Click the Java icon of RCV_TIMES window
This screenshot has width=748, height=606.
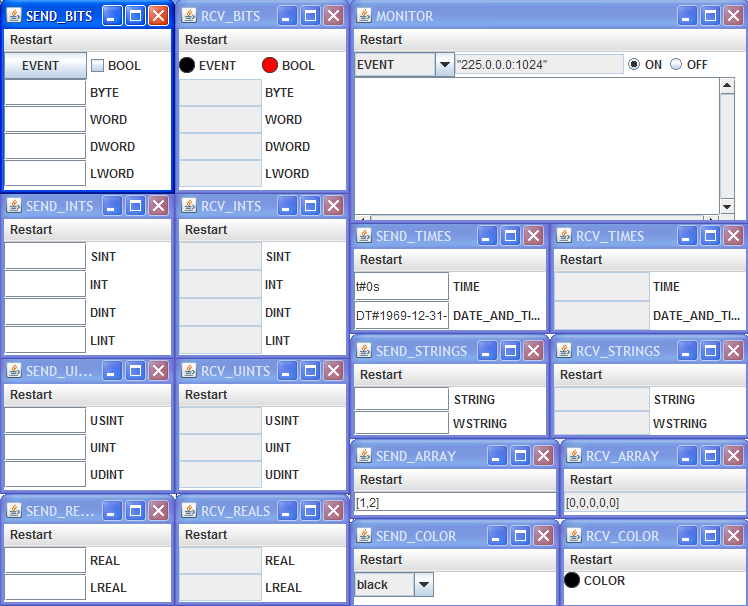[x=564, y=235]
